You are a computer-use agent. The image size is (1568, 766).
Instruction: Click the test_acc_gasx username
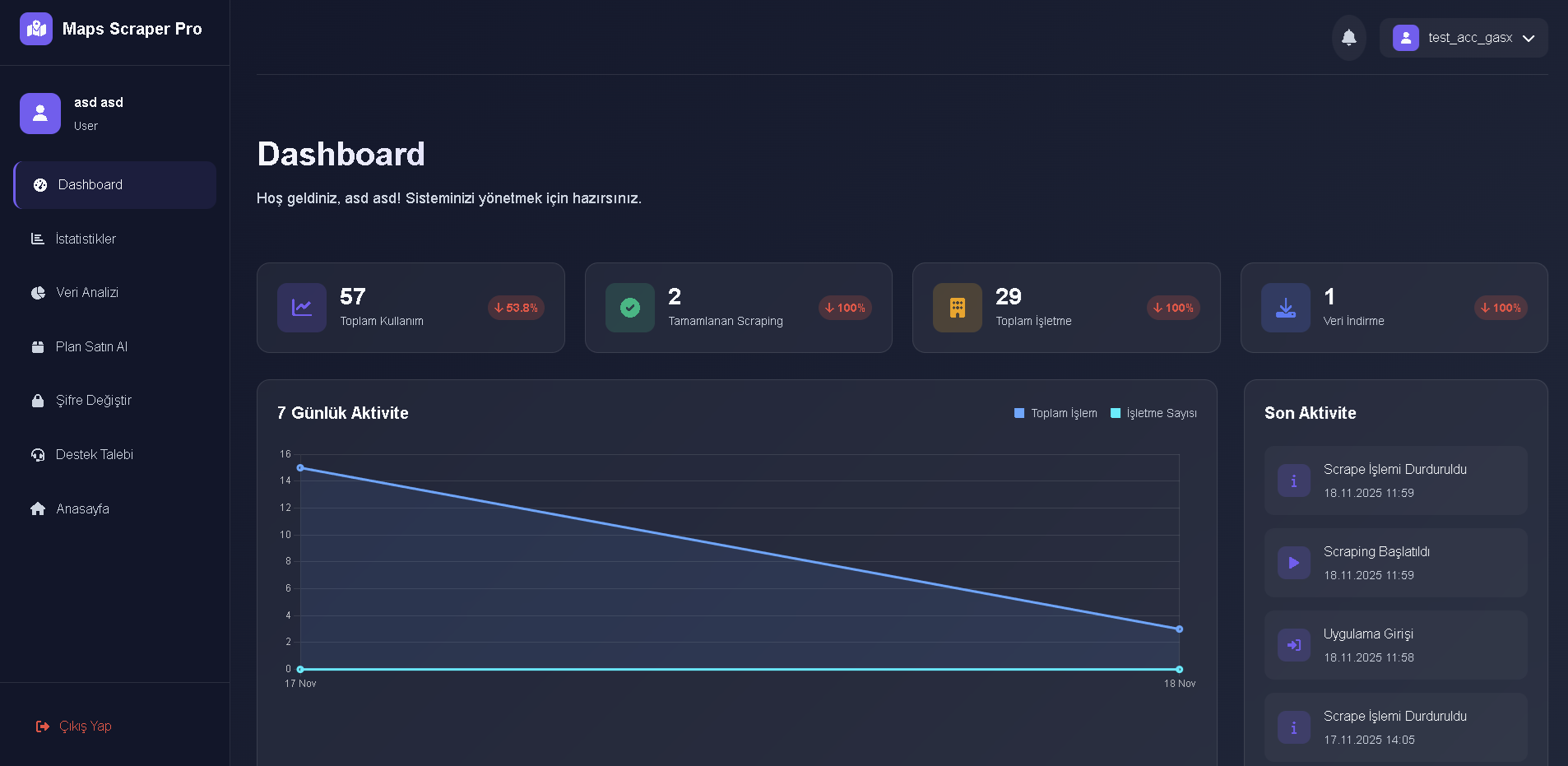pyautogui.click(x=1470, y=38)
